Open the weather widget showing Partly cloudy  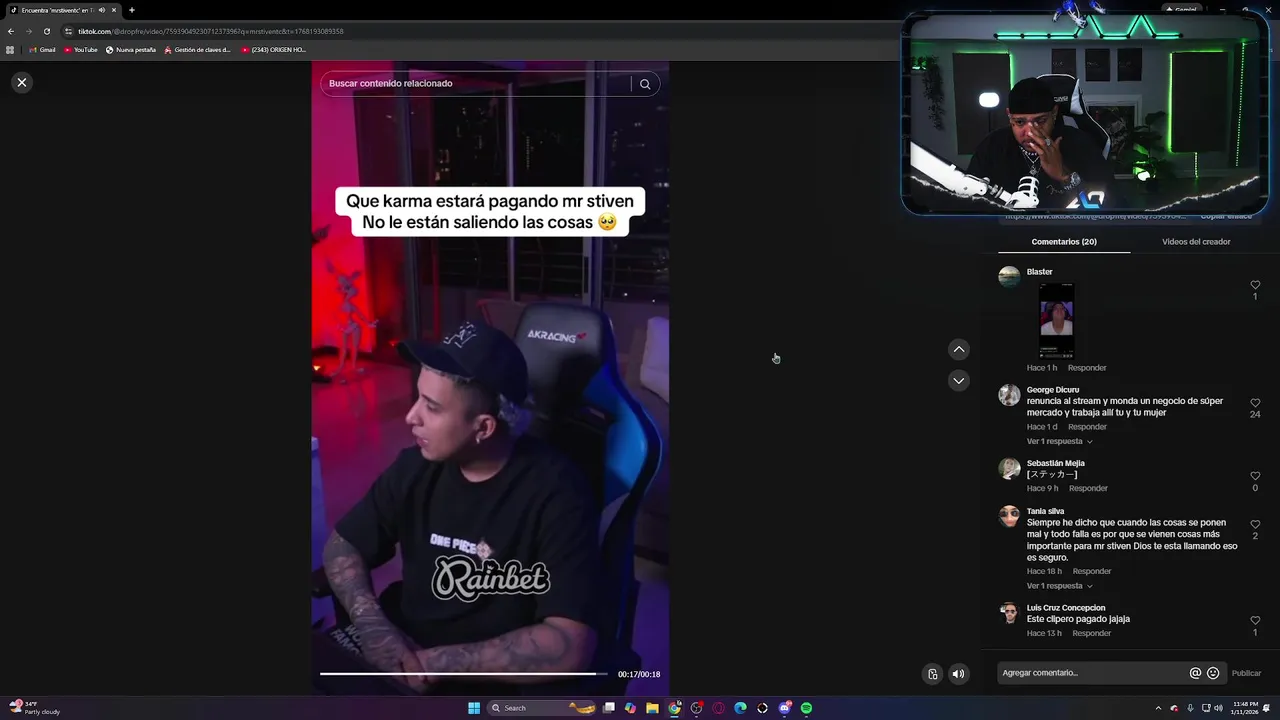click(x=36, y=708)
